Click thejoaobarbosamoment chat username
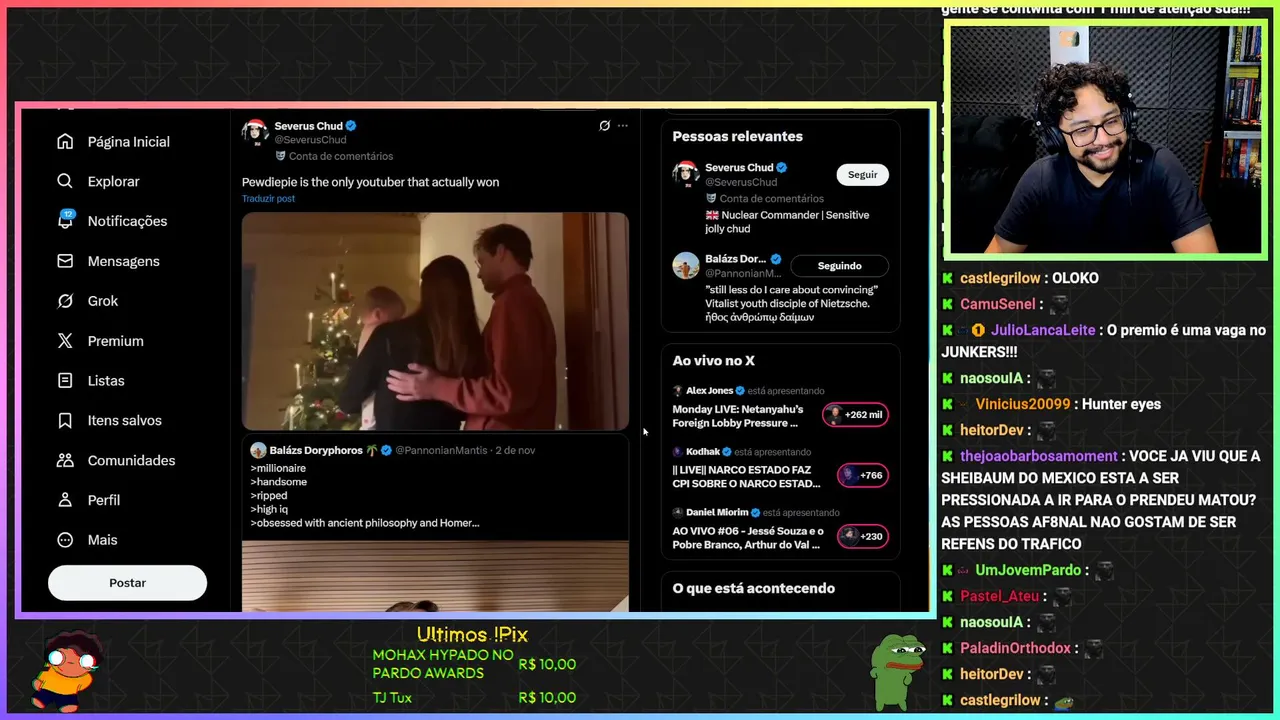The height and width of the screenshot is (720, 1280). tap(1039, 456)
